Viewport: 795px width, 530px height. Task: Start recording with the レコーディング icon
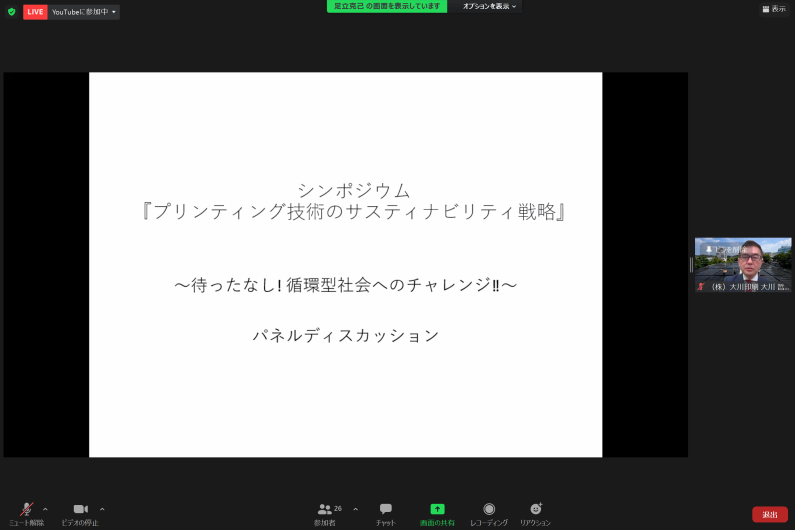[x=489, y=510]
